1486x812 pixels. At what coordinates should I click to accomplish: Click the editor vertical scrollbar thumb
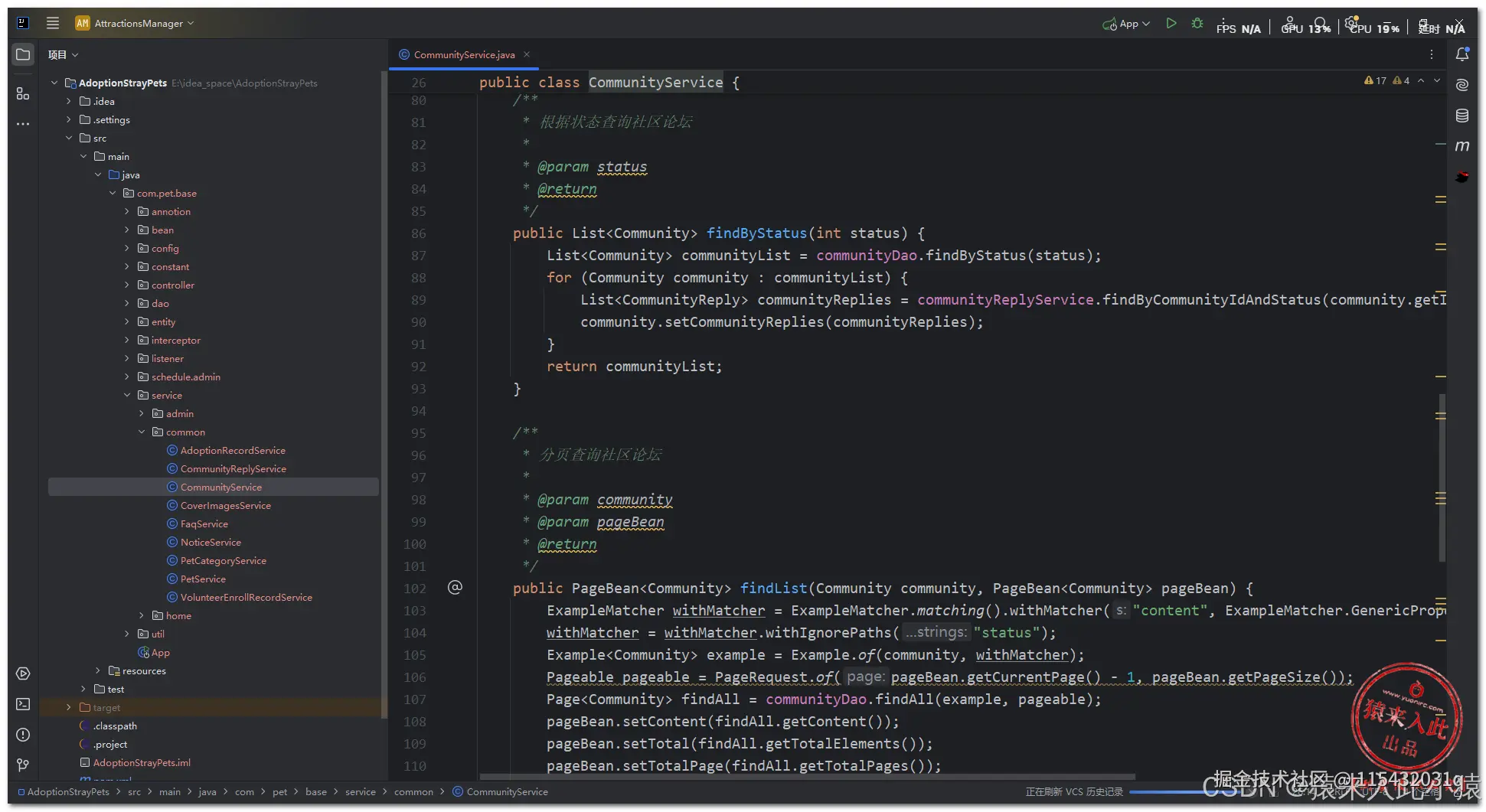[1442, 478]
